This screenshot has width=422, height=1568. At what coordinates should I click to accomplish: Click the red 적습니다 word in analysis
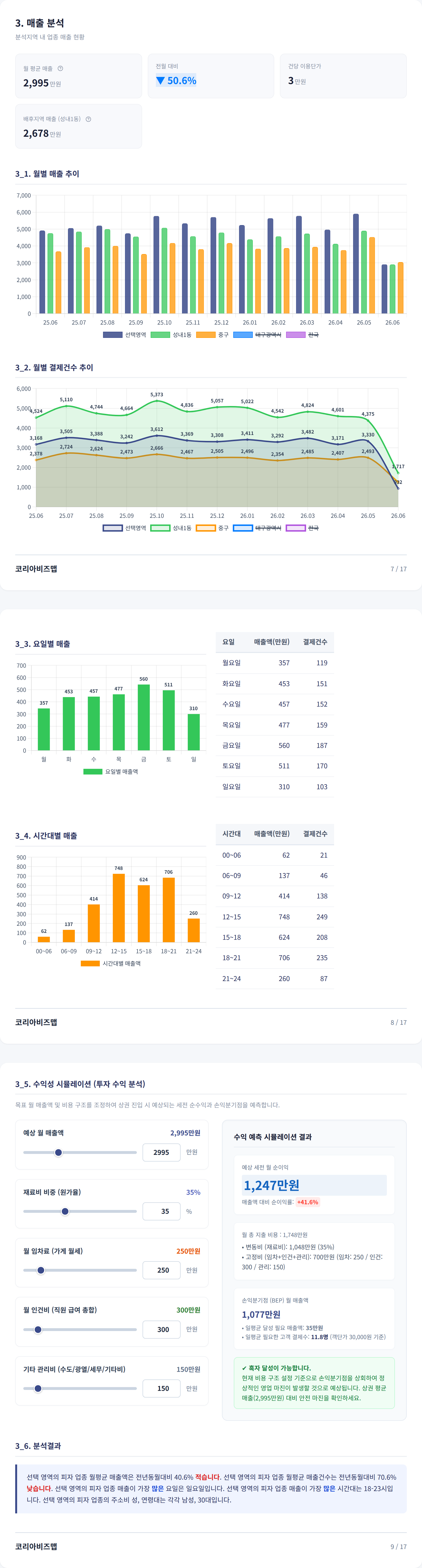208,1477
